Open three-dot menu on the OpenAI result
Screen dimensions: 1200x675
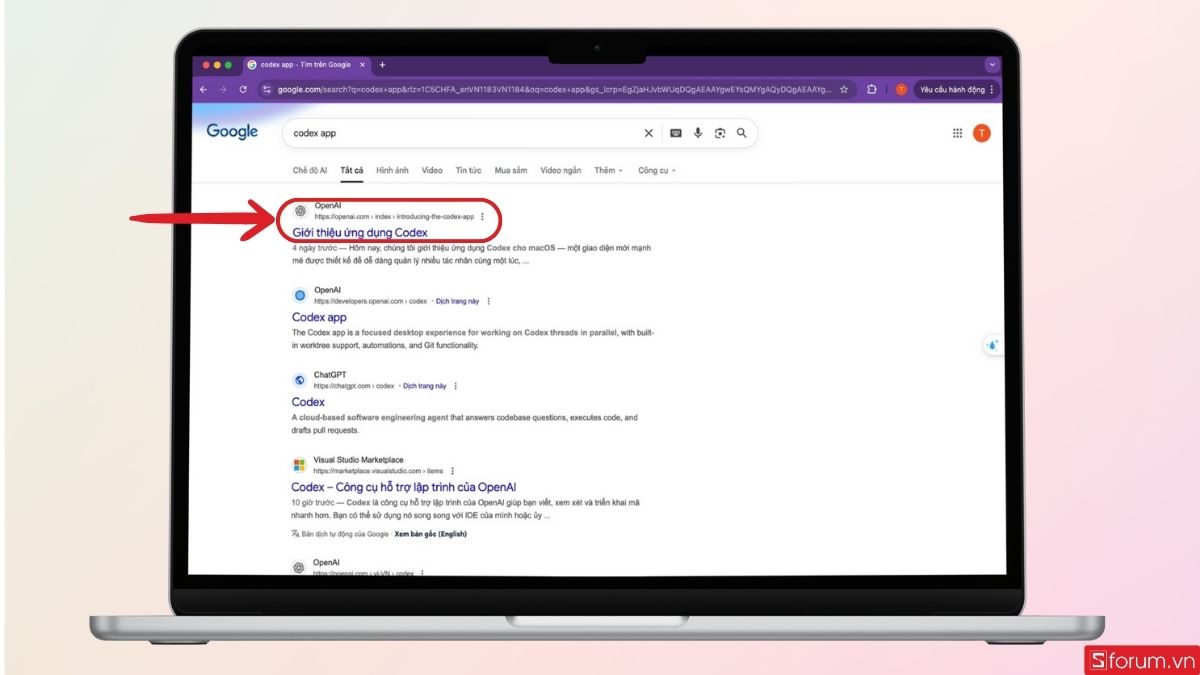tap(483, 216)
